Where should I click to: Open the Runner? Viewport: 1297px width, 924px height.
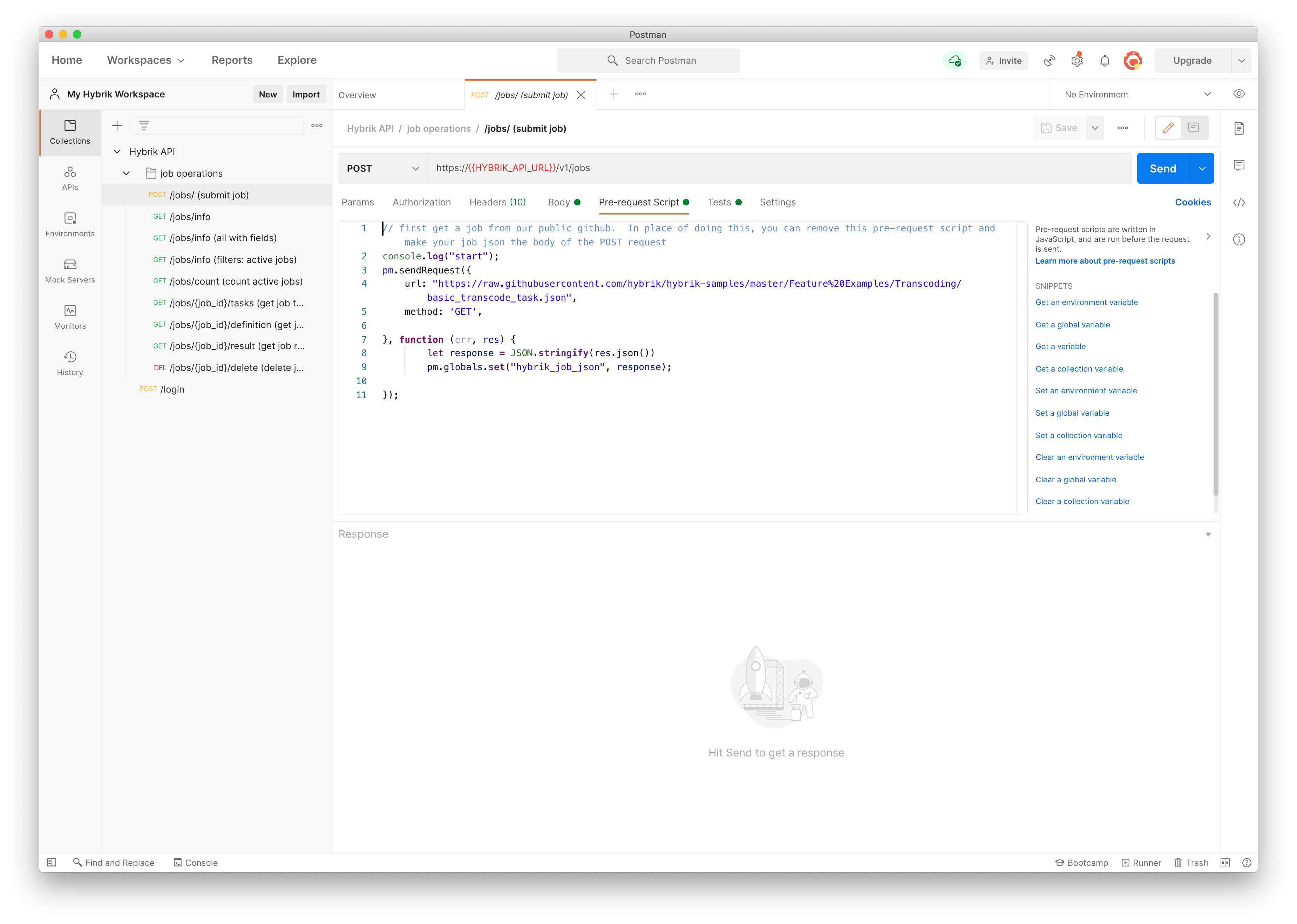pyautogui.click(x=1141, y=863)
